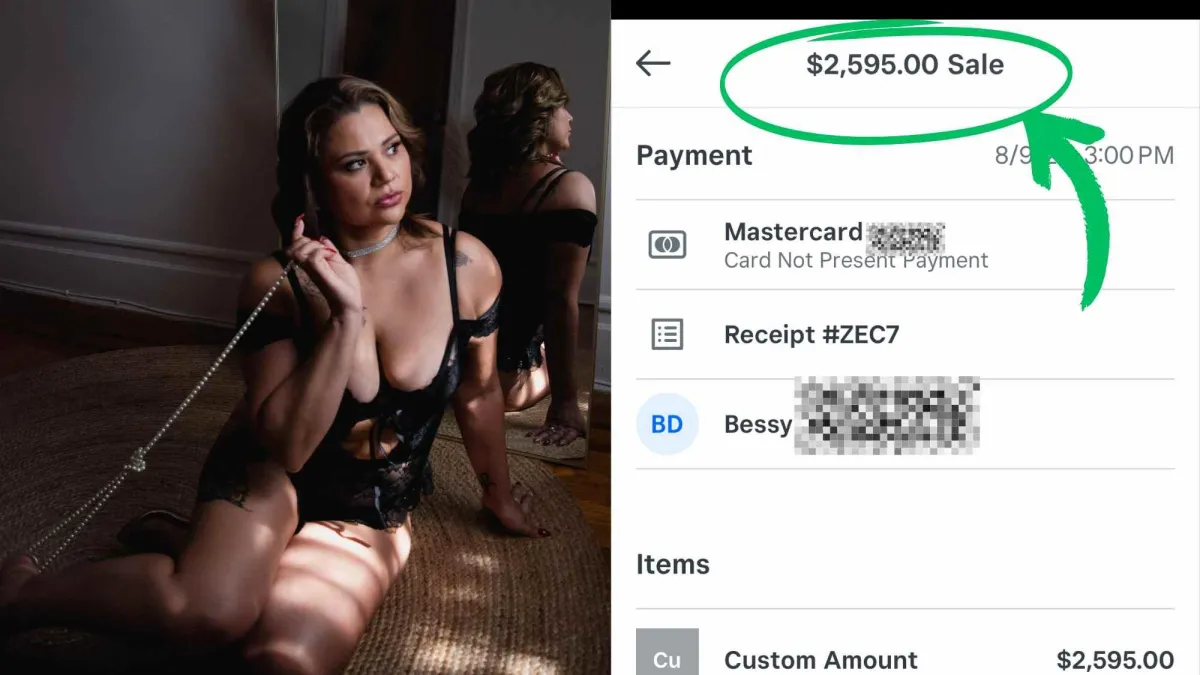Select the Custom Amount item label

coord(821,660)
